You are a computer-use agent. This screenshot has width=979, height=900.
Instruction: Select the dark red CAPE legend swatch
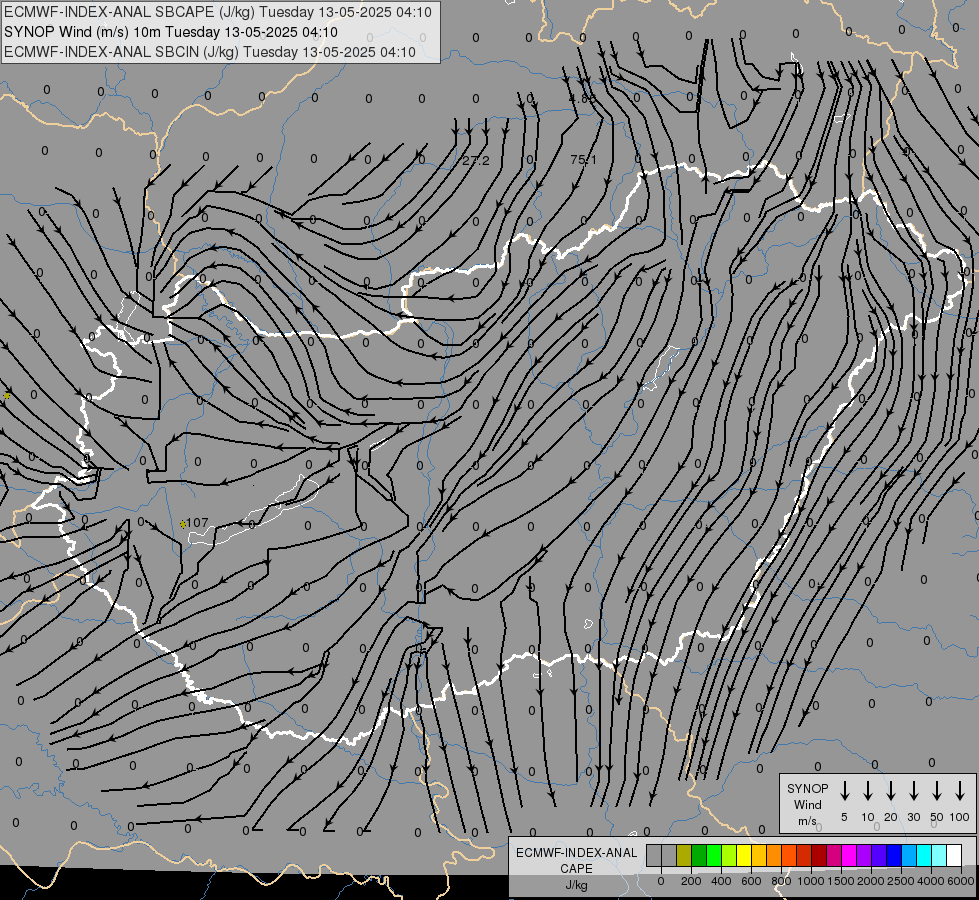point(819,855)
